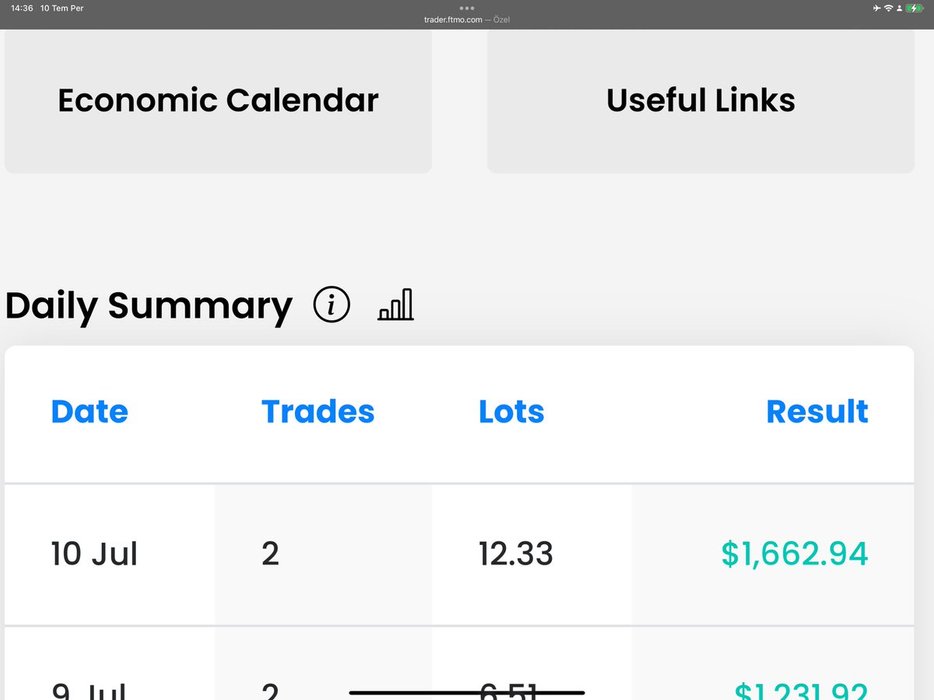Sort table by Trades column header

318,412
